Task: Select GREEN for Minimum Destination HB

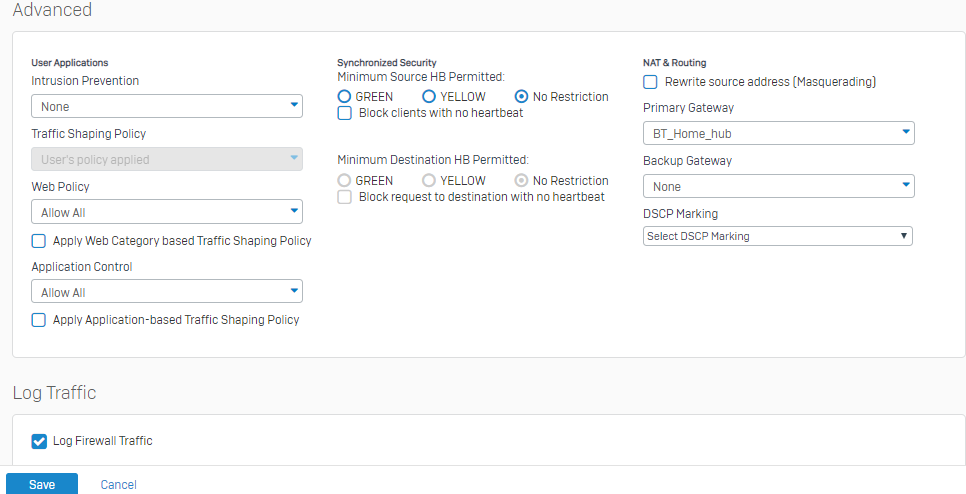Action: tap(344, 180)
